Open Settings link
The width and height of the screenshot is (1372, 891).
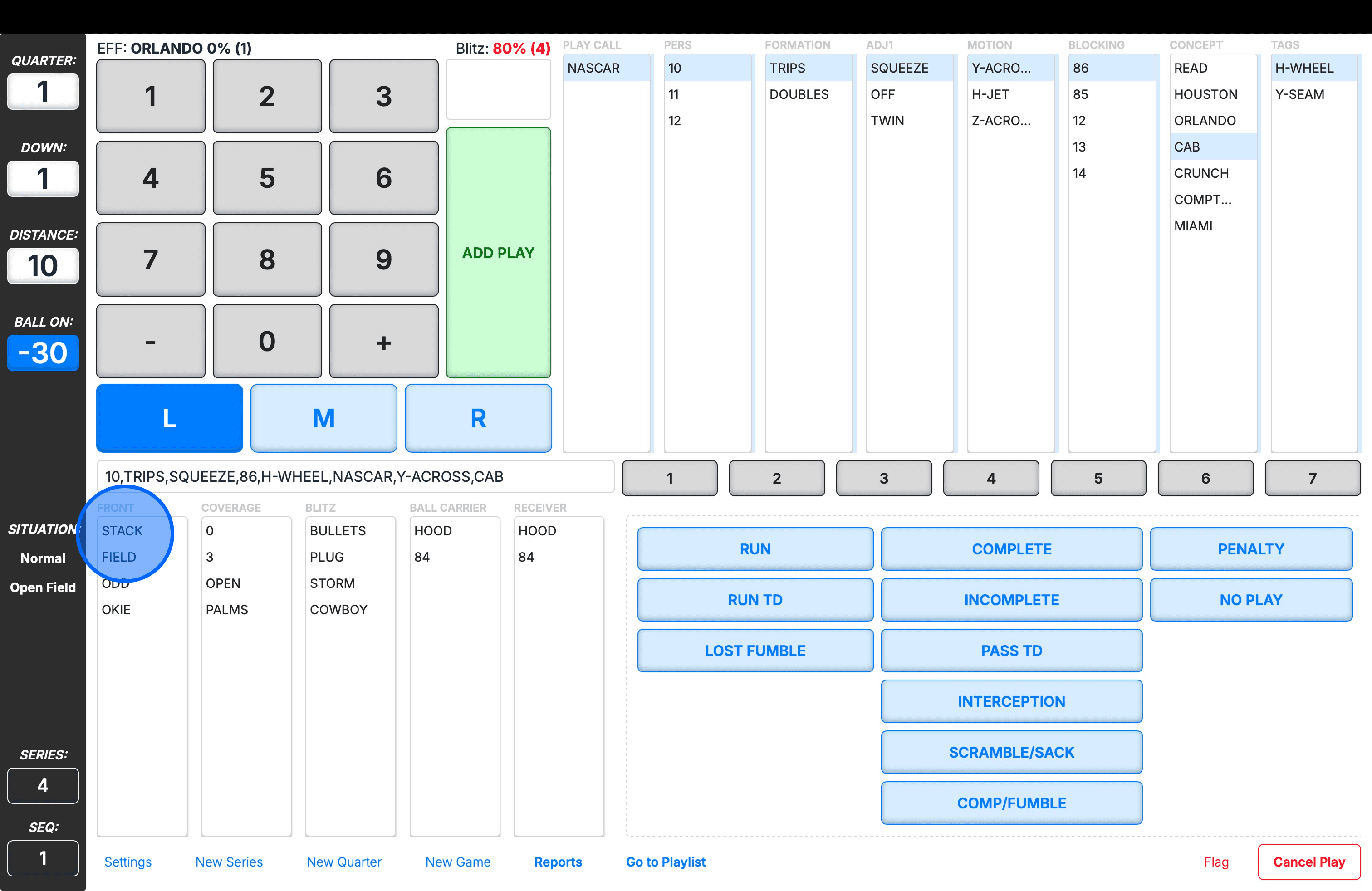[x=128, y=862]
